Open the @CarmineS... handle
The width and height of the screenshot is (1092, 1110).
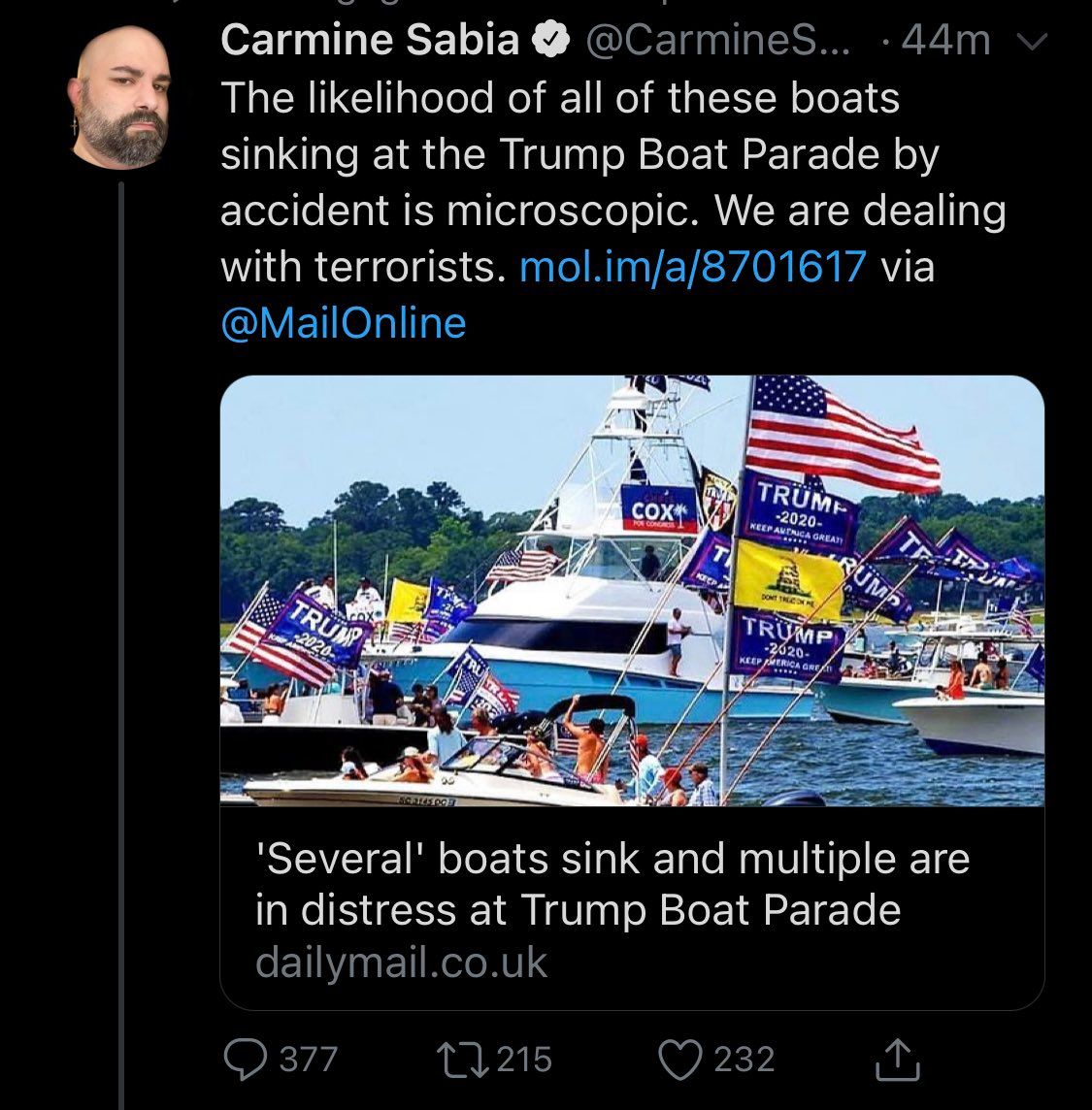tap(719, 40)
